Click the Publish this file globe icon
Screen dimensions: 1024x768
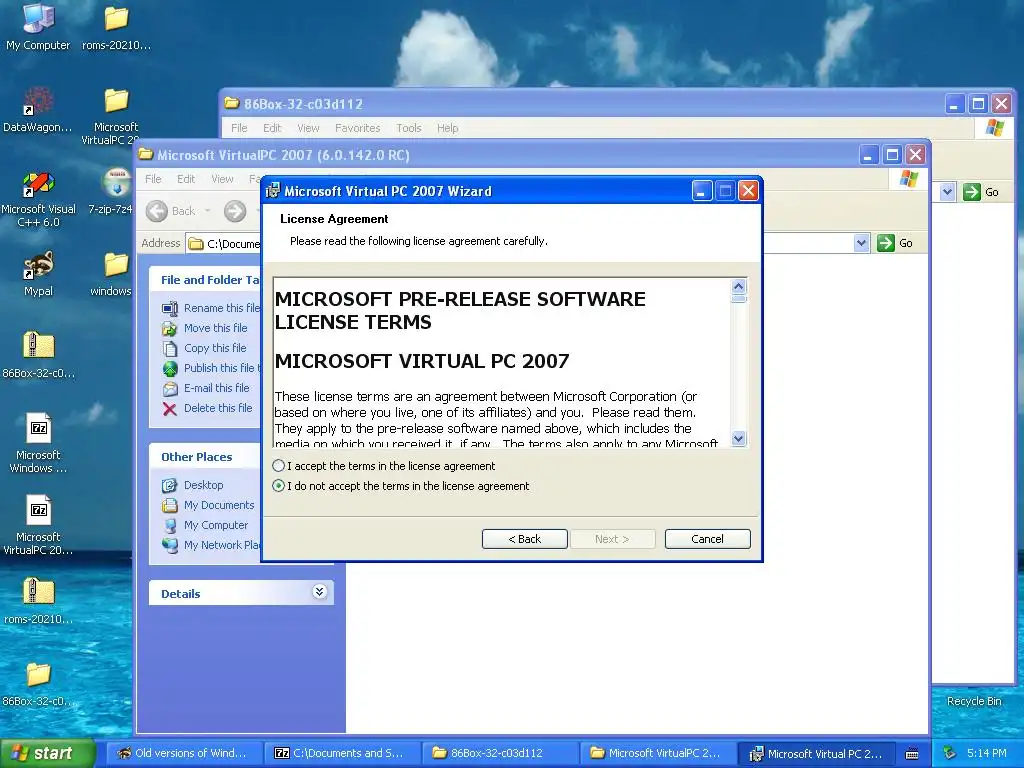[x=170, y=368]
